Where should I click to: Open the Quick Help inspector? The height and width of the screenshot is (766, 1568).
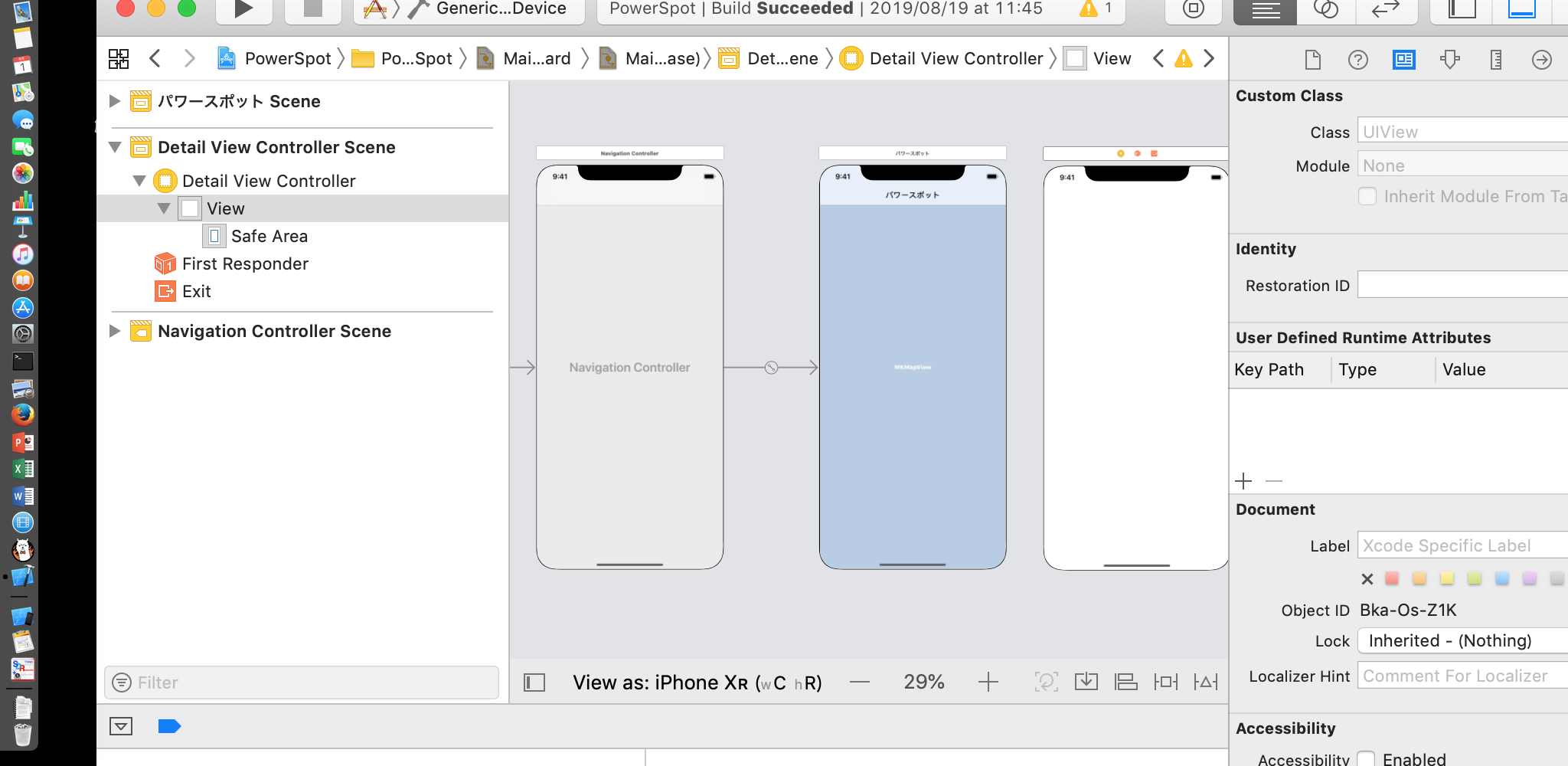(x=1357, y=60)
